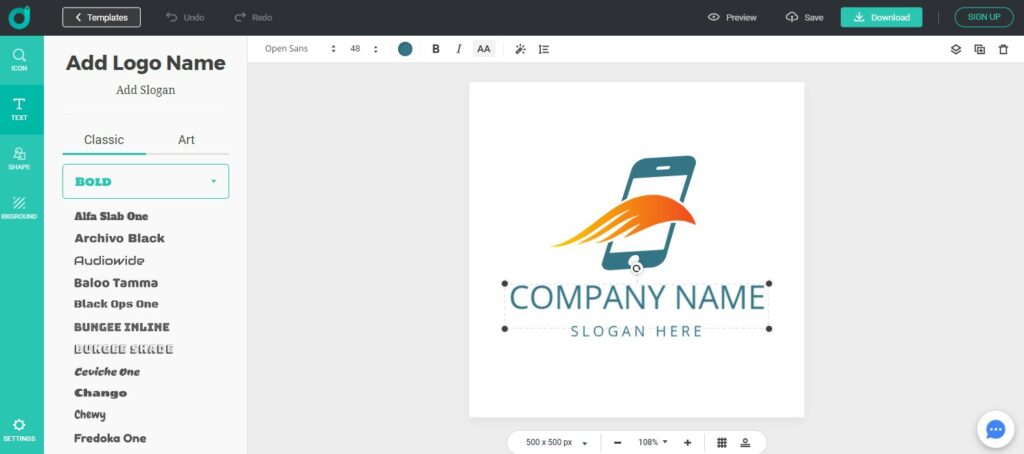Apply Black Ops One font
The image size is (1024, 454).
point(116,304)
